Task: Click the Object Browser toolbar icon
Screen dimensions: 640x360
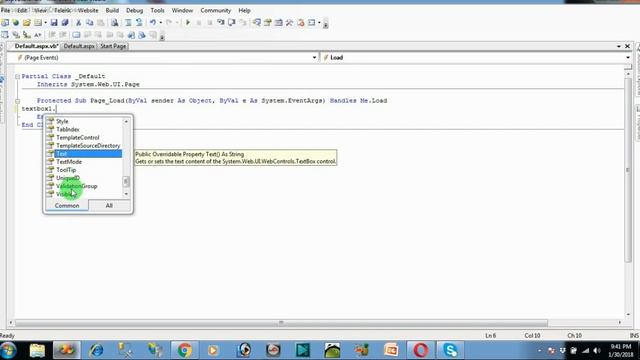Action: click(x=279, y=23)
